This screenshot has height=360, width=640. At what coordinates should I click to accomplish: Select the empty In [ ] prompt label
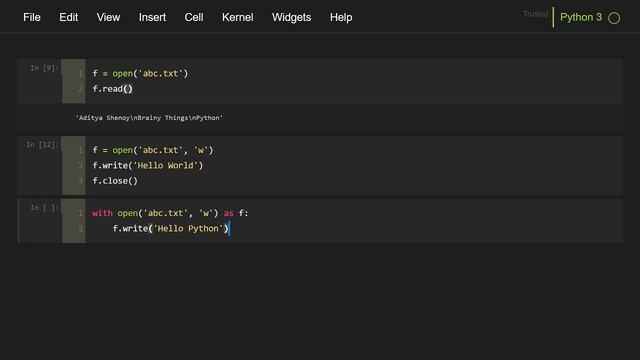44,208
